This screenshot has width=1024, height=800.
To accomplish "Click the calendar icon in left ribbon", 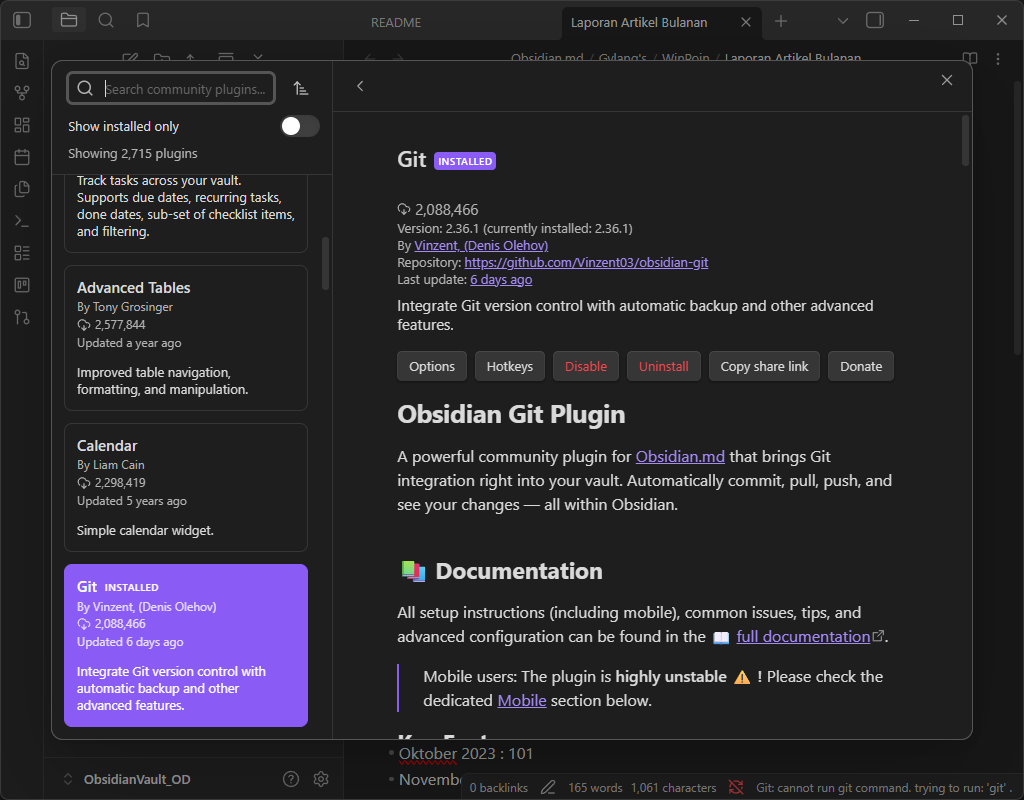I will coord(22,157).
